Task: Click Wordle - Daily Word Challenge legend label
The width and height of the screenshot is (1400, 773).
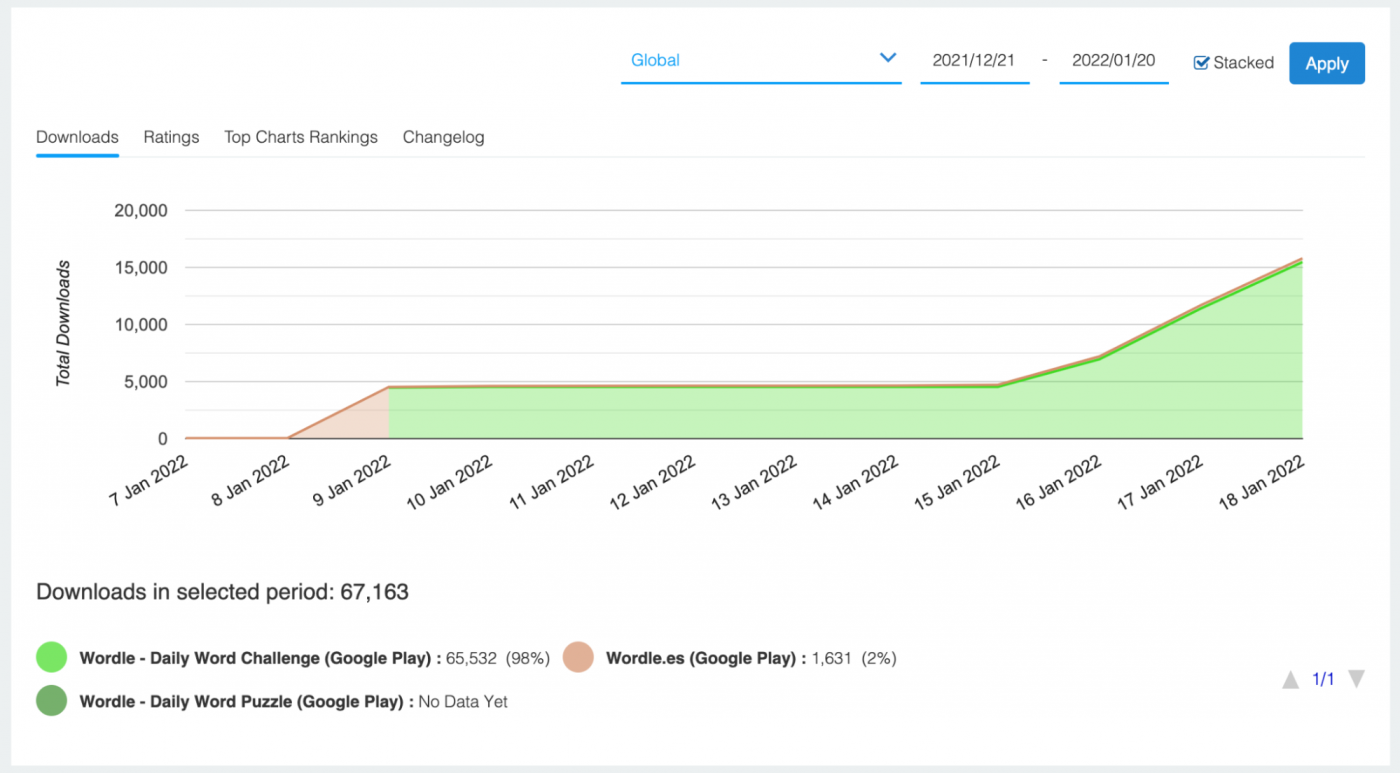Action: pos(261,658)
